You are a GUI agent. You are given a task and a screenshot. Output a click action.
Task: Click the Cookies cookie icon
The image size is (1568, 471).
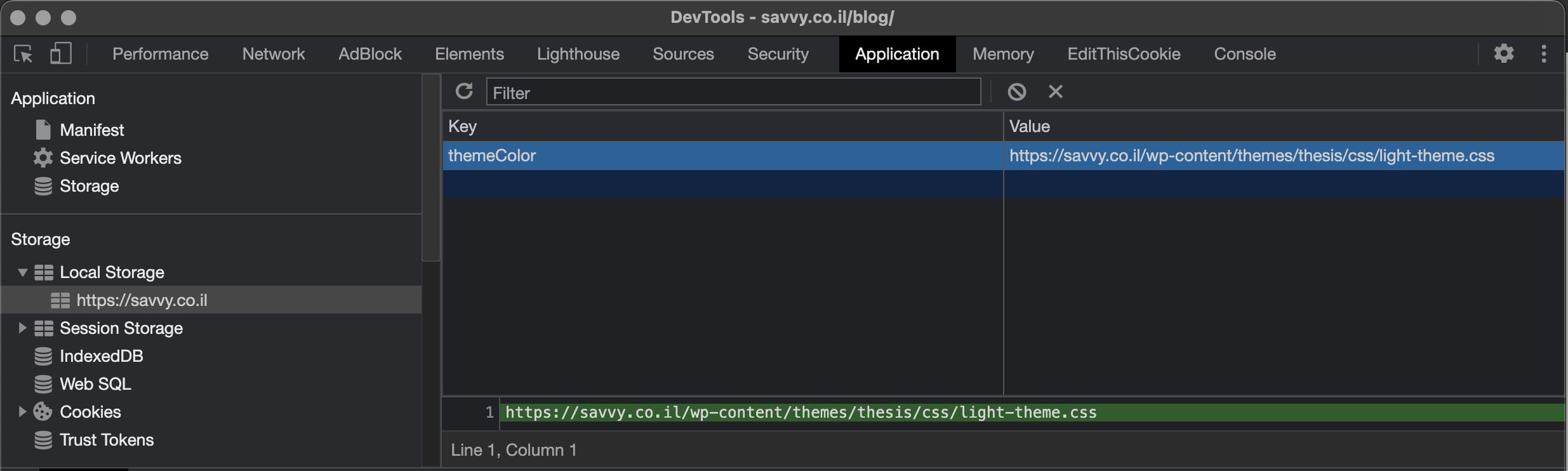43,412
